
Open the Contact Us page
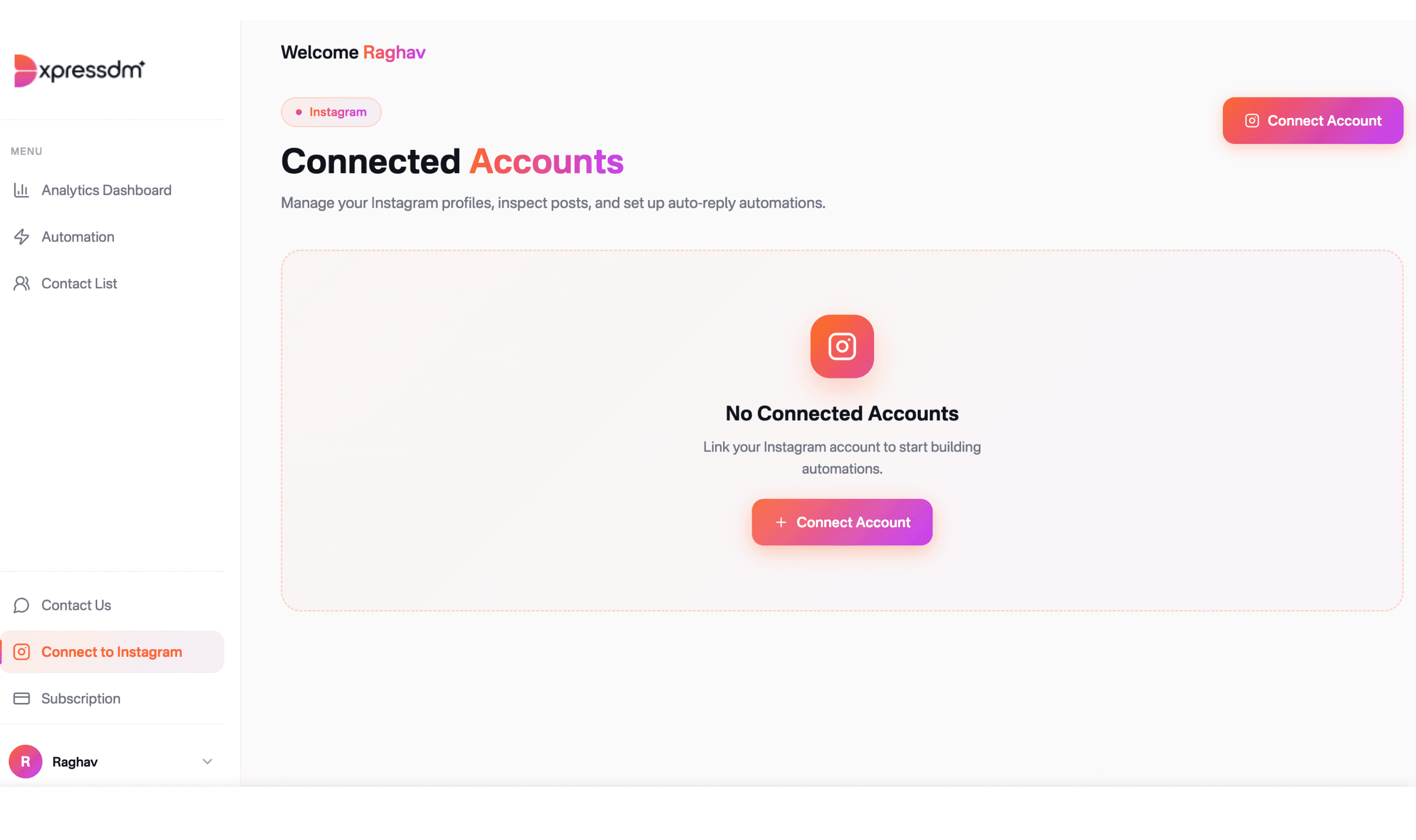[x=76, y=605]
